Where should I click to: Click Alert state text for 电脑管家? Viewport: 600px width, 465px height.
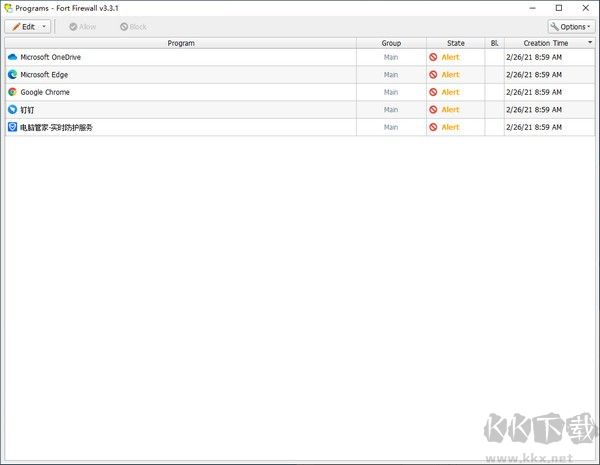click(x=450, y=127)
